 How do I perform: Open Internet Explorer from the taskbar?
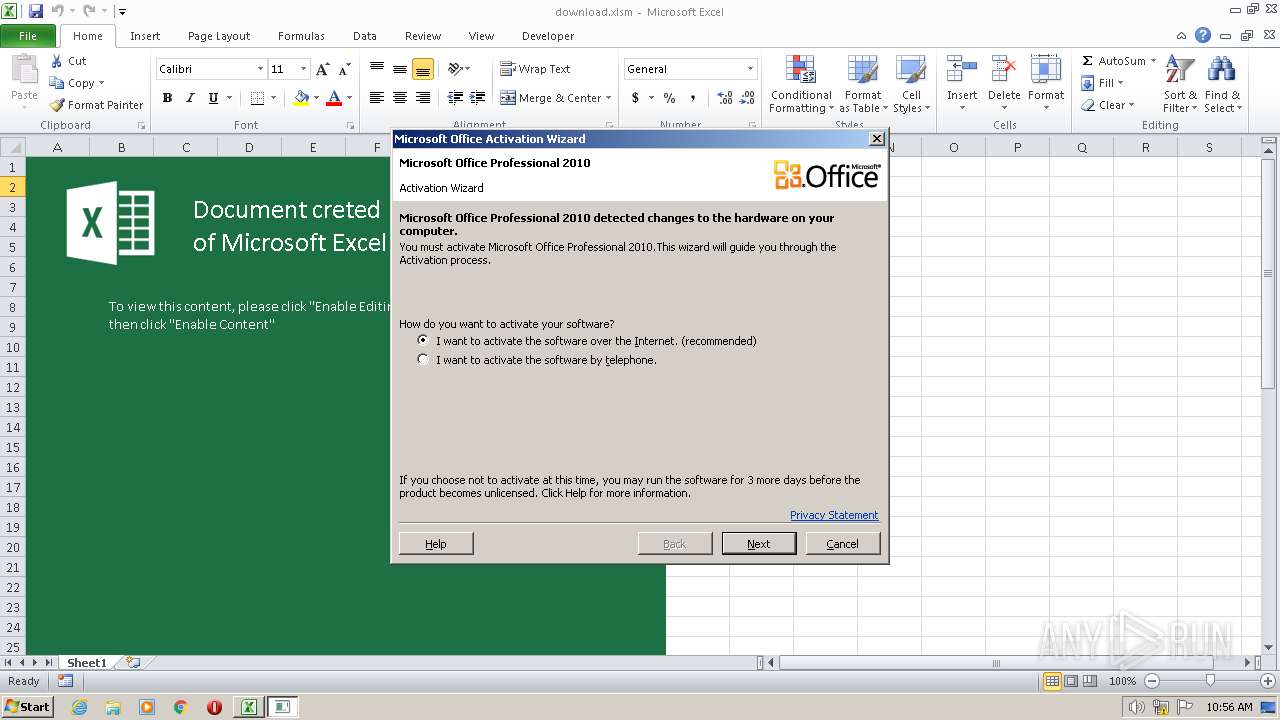tap(80, 707)
